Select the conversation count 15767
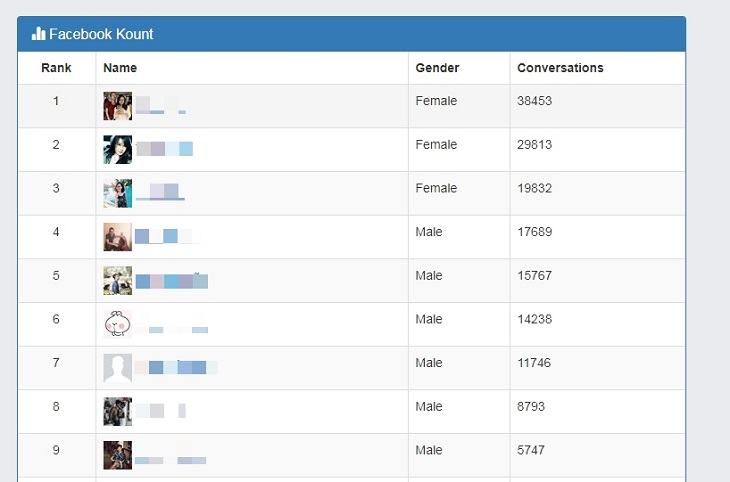Image resolution: width=730 pixels, height=482 pixels. click(534, 276)
